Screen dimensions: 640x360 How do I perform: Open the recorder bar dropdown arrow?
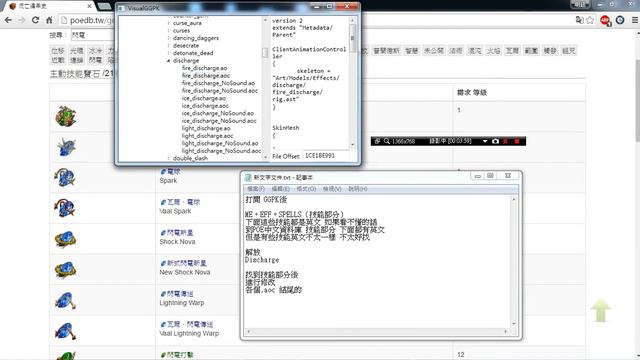point(485,141)
